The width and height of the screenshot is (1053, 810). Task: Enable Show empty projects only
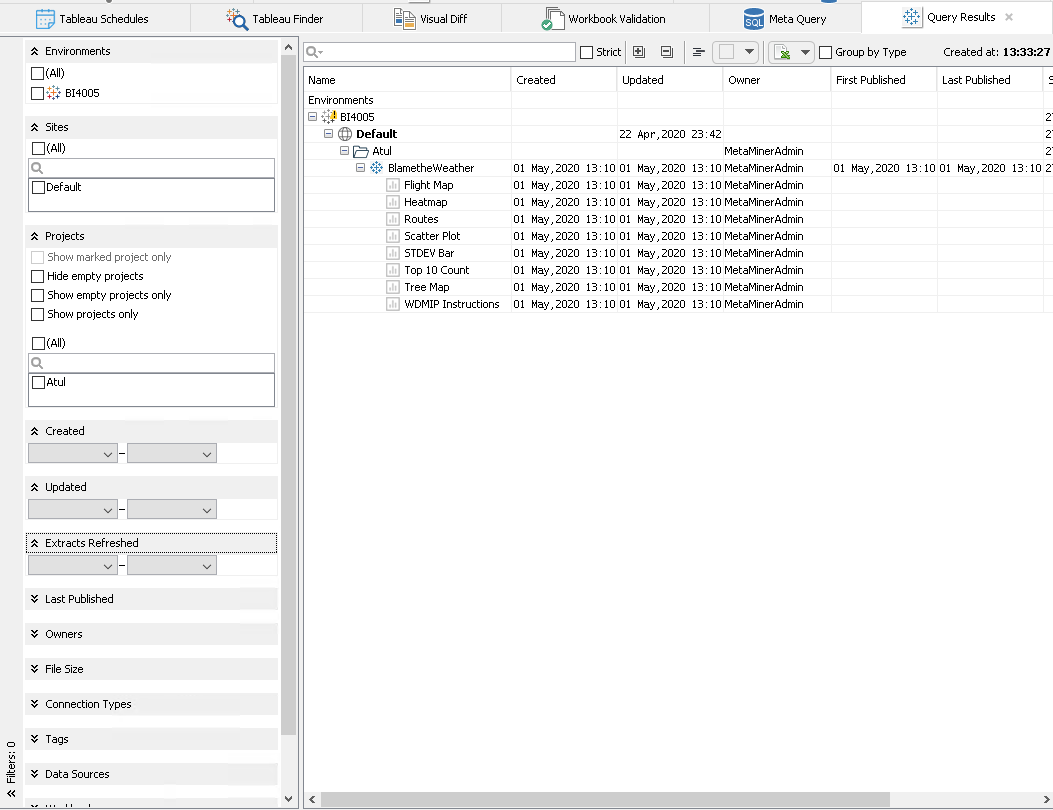38,295
